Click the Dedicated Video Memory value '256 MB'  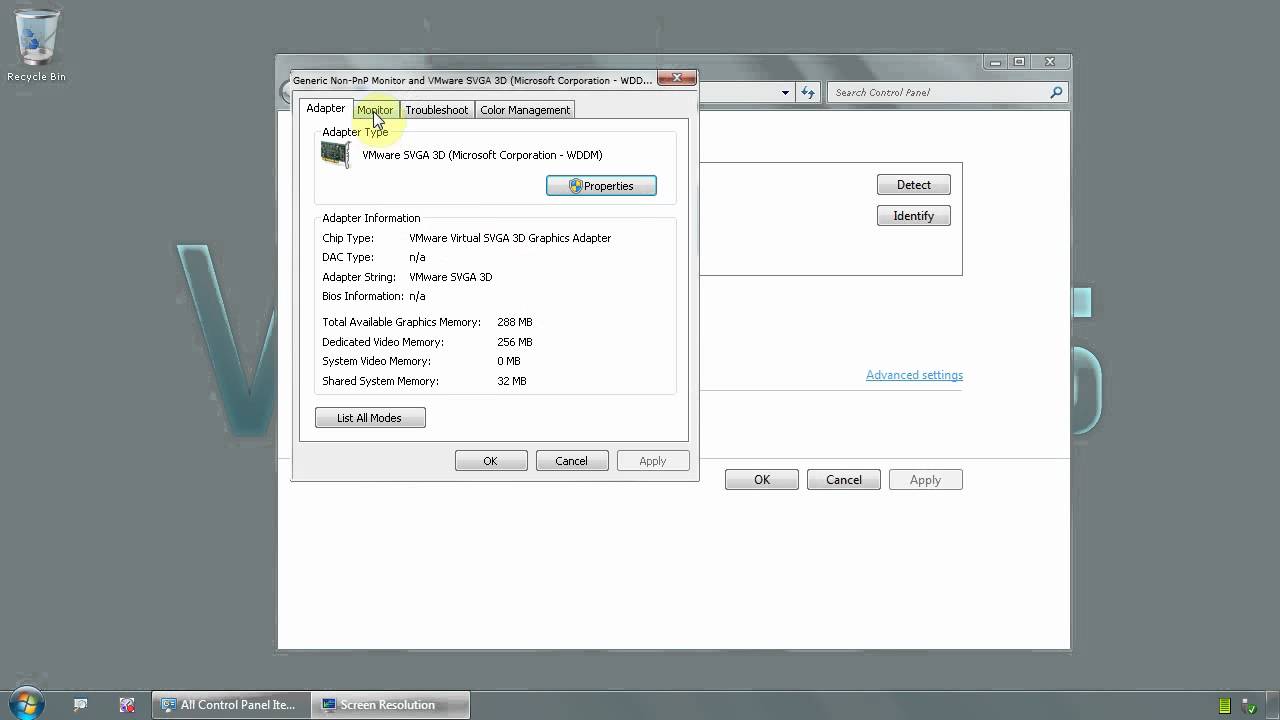515,342
